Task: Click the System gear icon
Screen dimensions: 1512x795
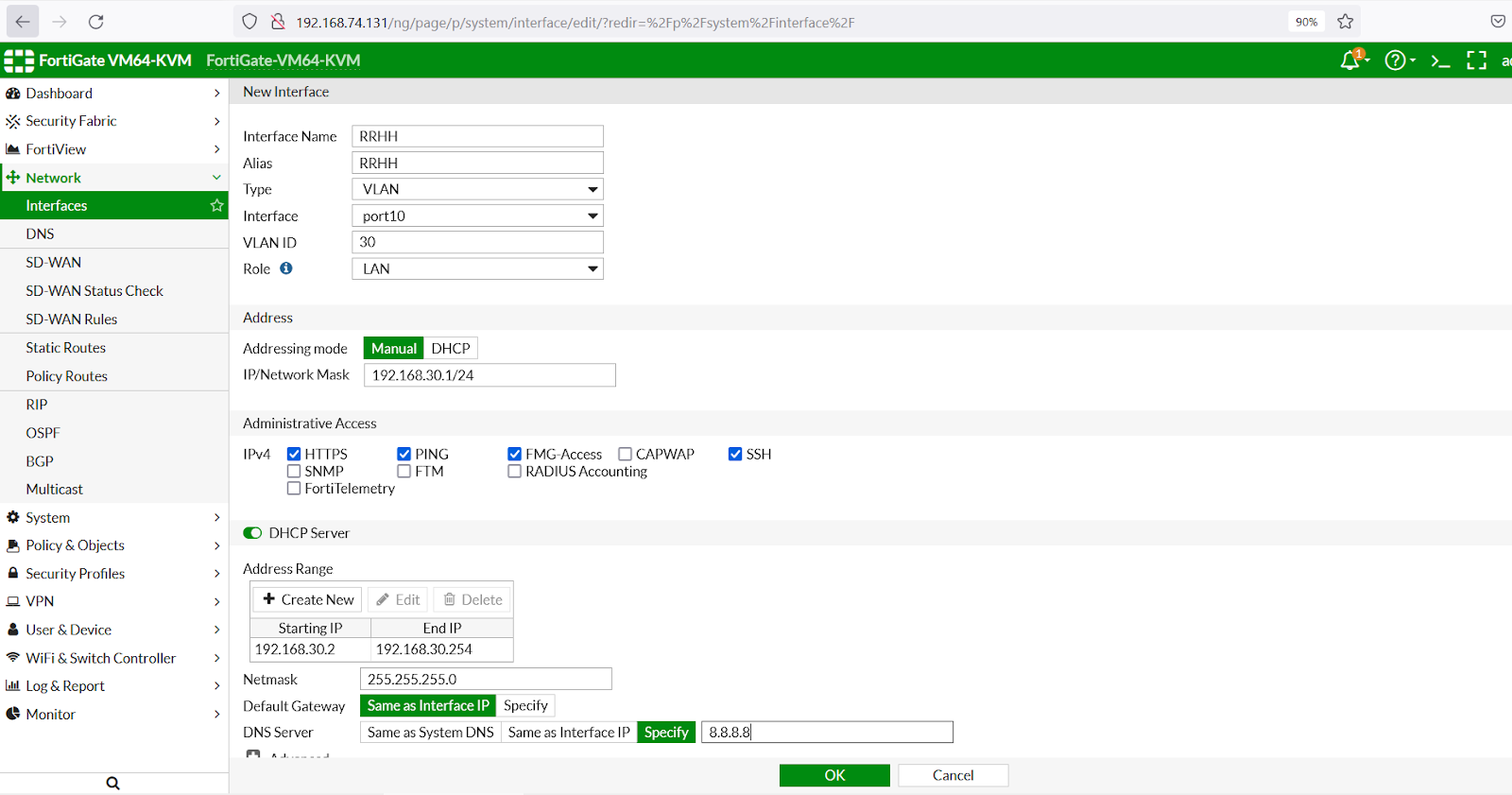Action: click(13, 517)
